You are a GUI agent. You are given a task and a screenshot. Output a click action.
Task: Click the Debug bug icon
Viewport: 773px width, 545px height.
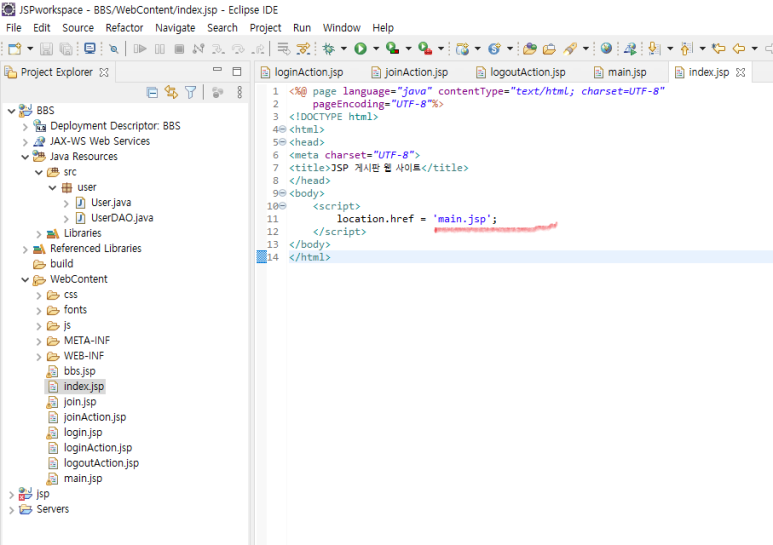pos(328,48)
